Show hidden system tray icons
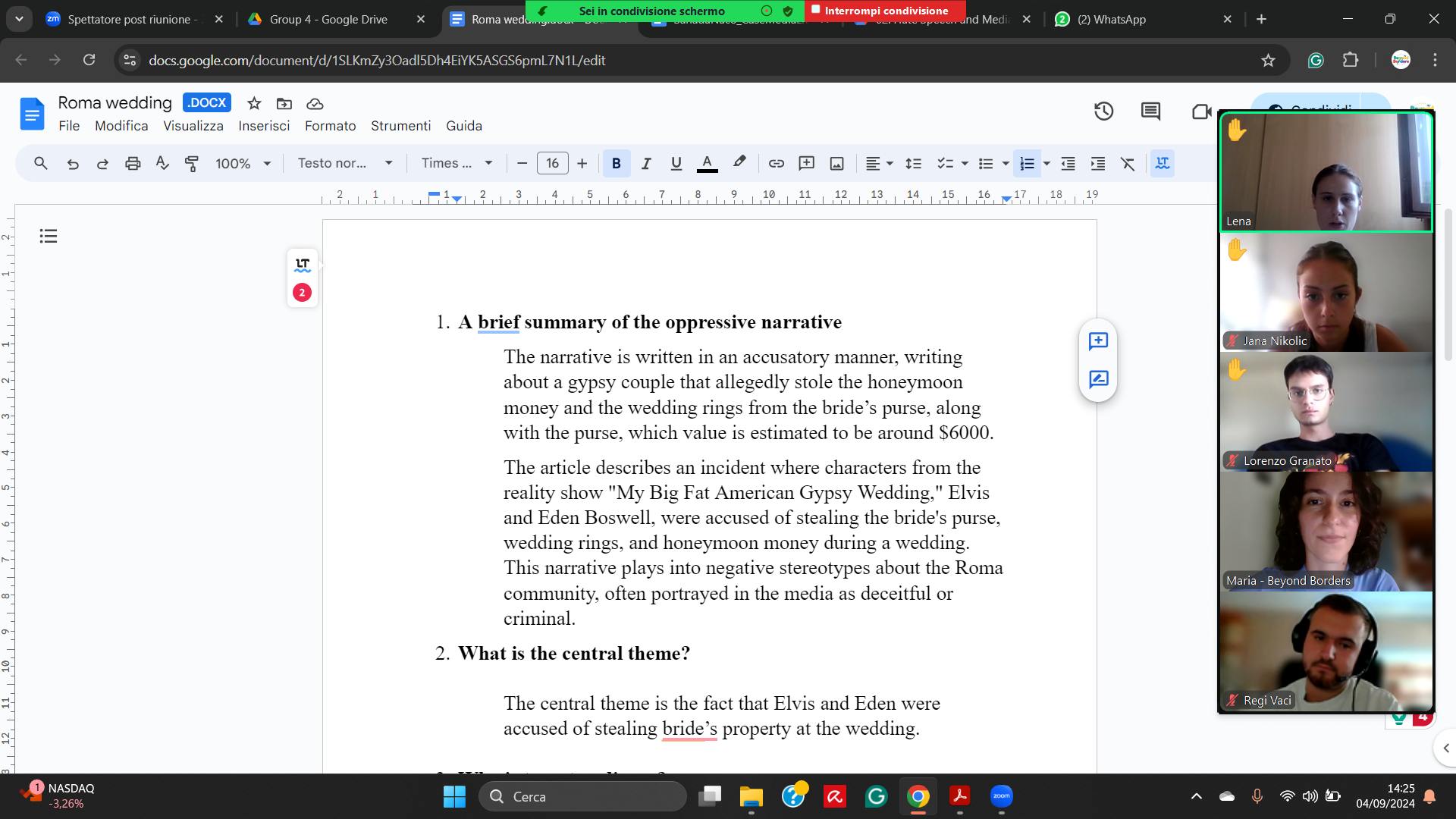Screen dimensions: 1456x819 [x=1196, y=796]
